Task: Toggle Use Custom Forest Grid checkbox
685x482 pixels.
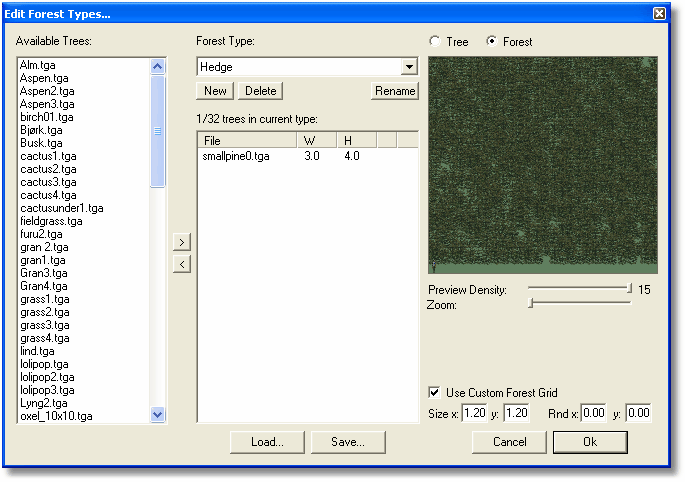Action: tap(434, 392)
